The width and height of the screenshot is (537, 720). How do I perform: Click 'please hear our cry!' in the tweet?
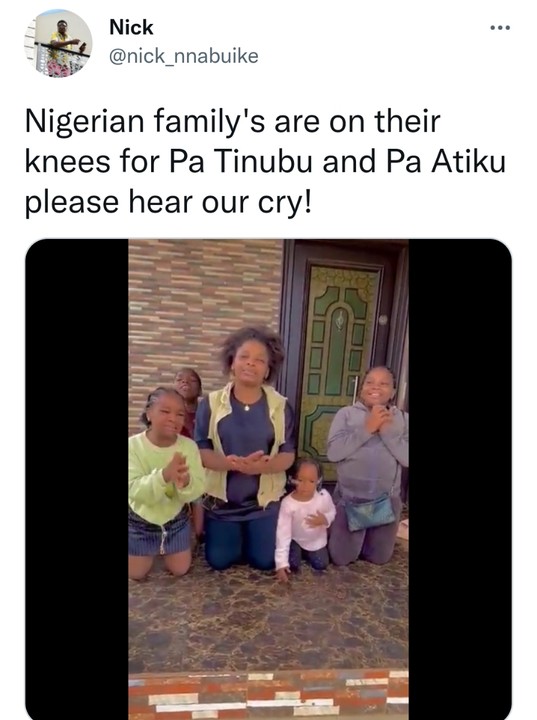[168, 202]
